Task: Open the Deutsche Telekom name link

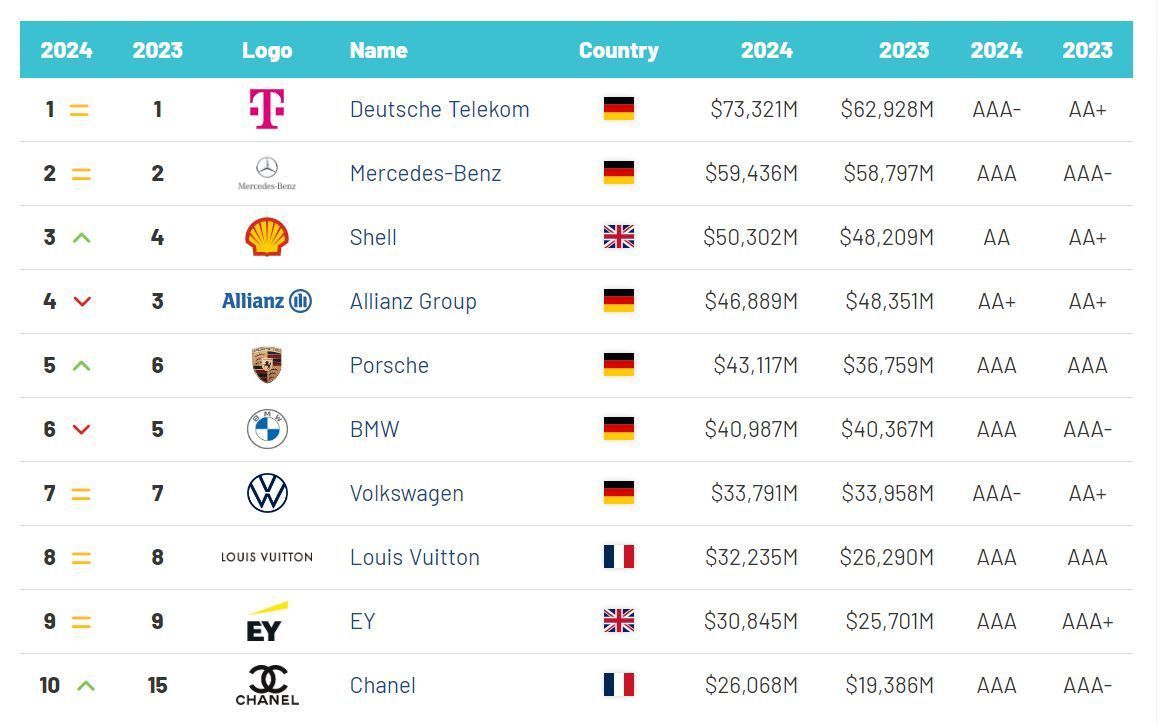Action: 439,109
